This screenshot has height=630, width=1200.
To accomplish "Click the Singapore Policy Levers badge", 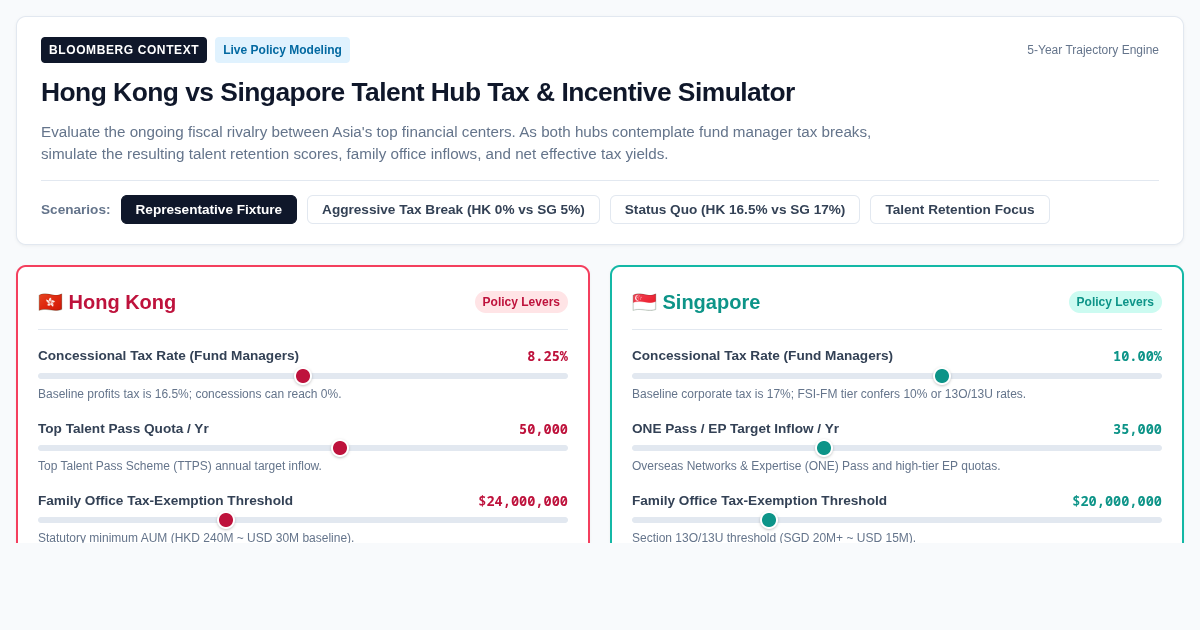I will point(1115,302).
